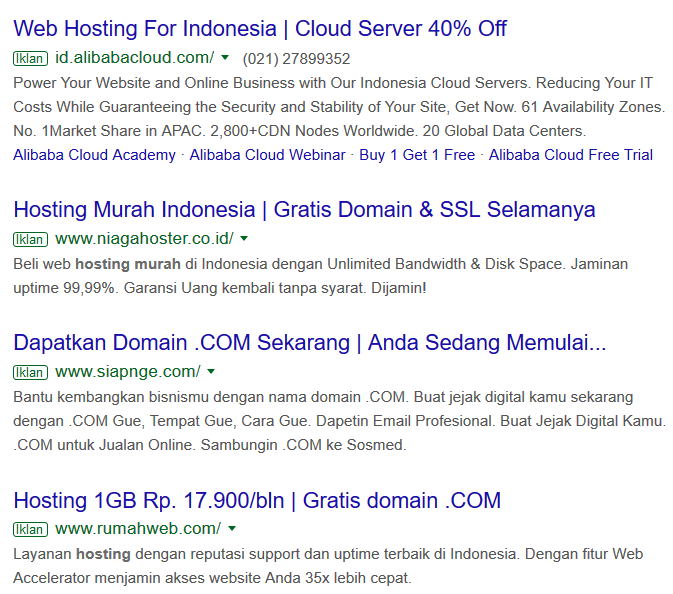Call the (021) 27899352 phone number
673x594 pixels.
pyautogui.click(x=296, y=59)
